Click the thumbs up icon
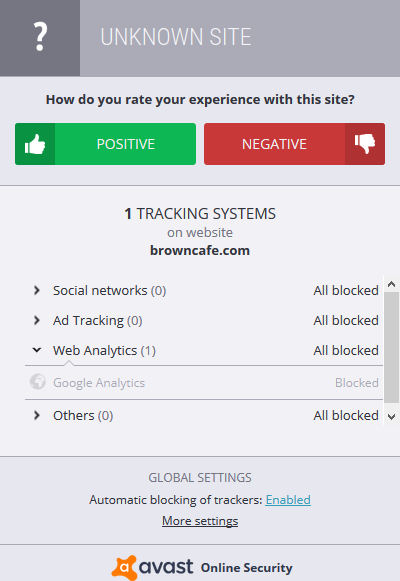400x581 pixels. 35,144
